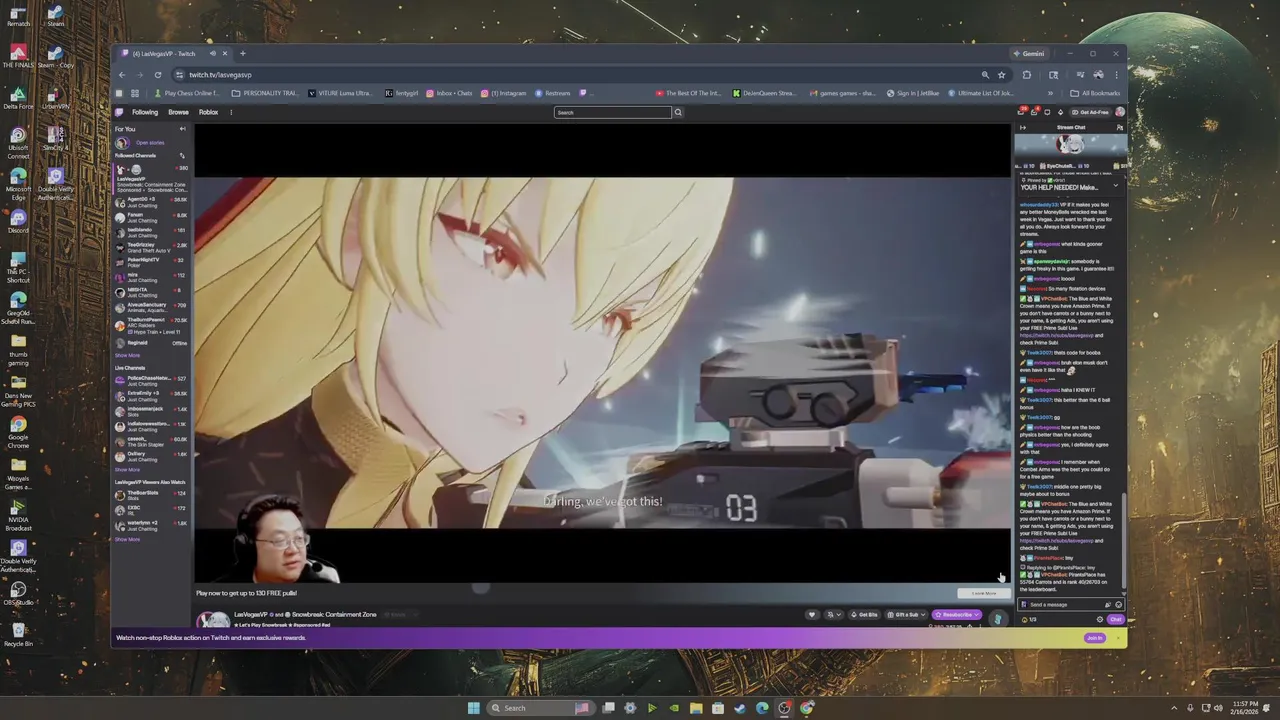Click the heart follow icon

(812, 615)
